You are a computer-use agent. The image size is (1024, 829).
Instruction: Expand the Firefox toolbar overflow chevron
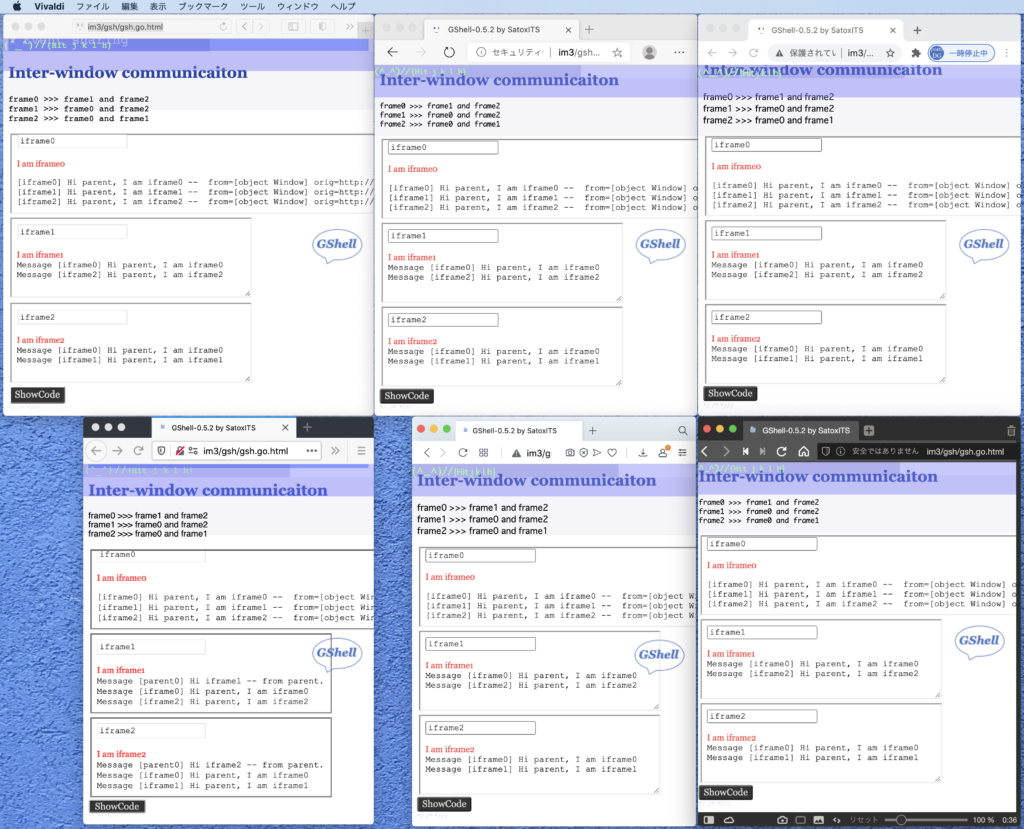(x=336, y=450)
